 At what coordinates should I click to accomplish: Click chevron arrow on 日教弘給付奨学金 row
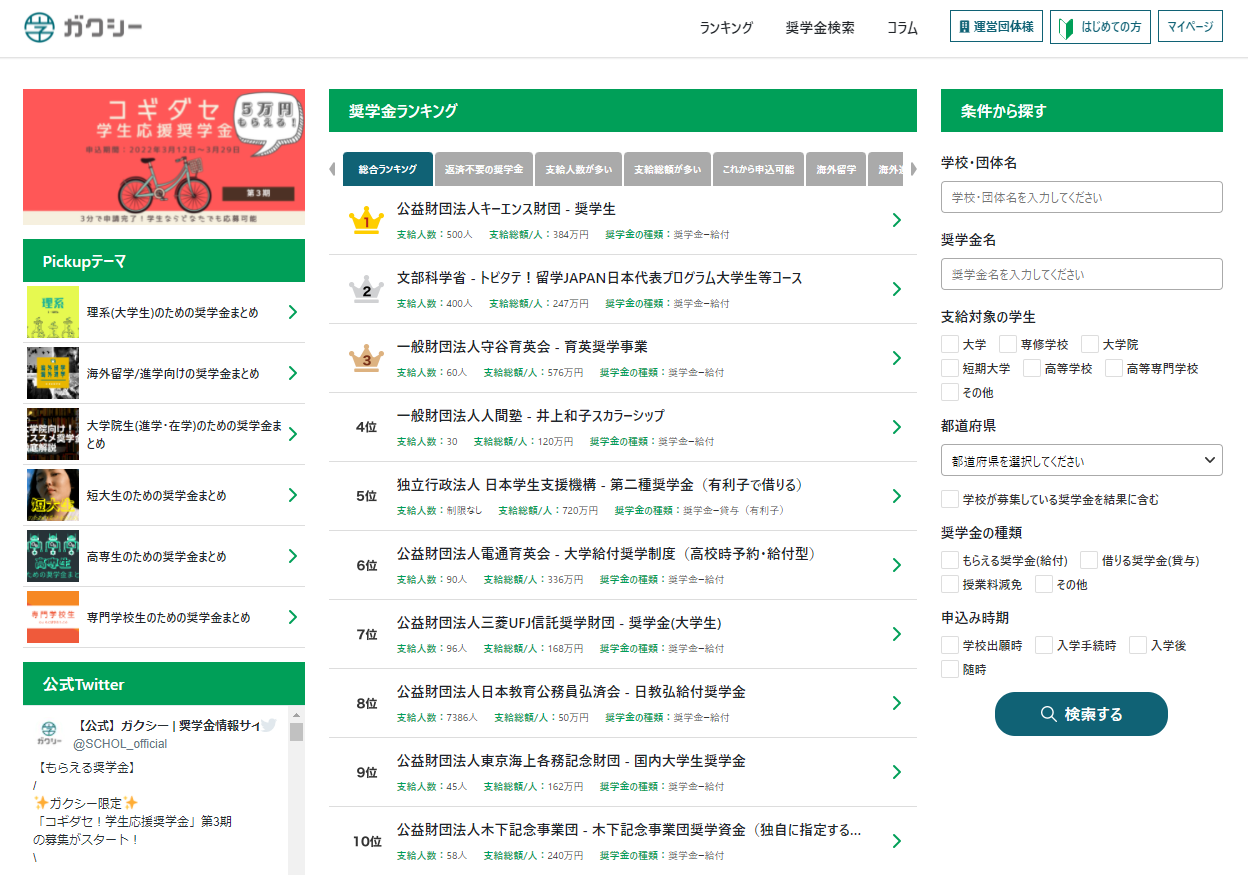pos(897,703)
